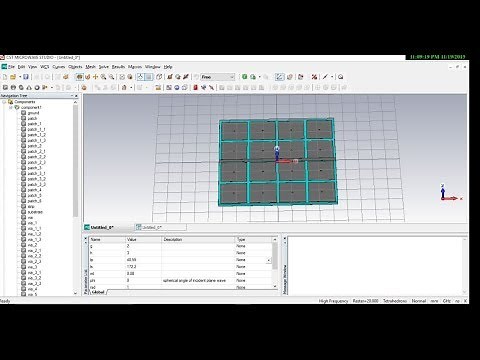
Task: Select patch_6 in the navigation tree
Action: [34, 201]
